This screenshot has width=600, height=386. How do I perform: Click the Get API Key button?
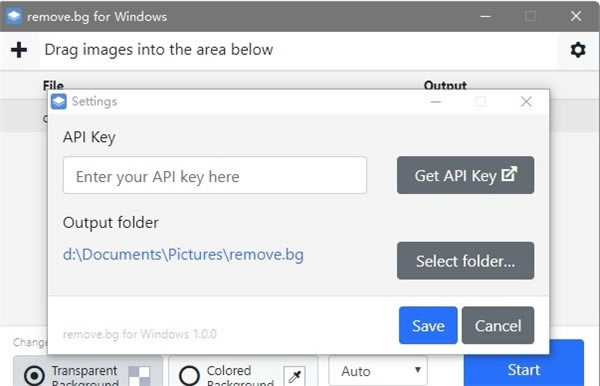click(x=465, y=175)
